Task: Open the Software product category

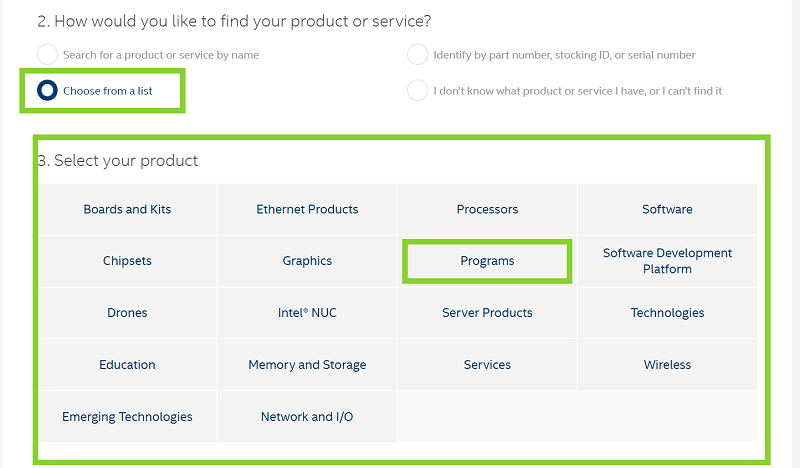Action: 667,209
